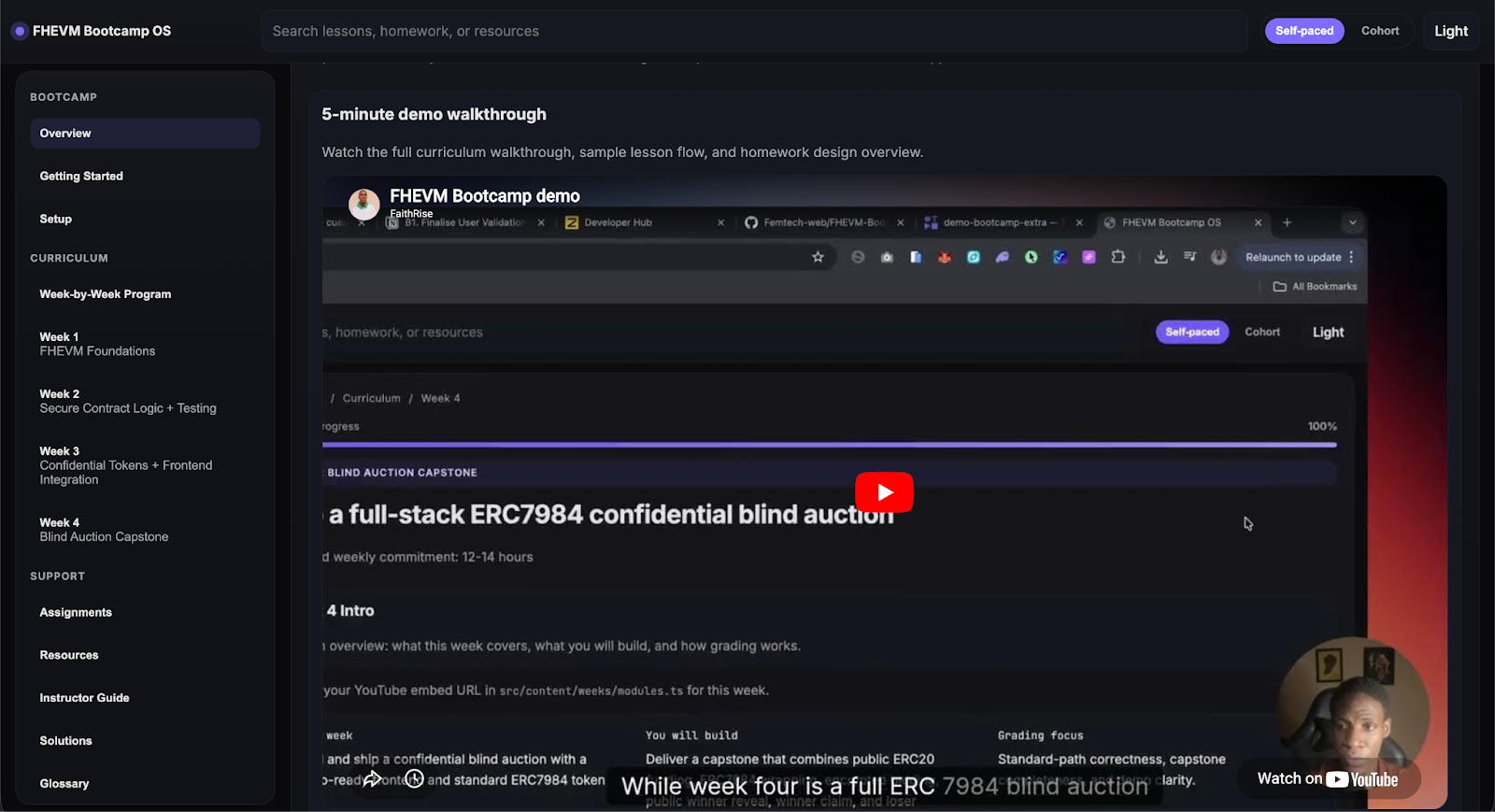
Task: Go to Assignments under Support
Action: point(145,613)
